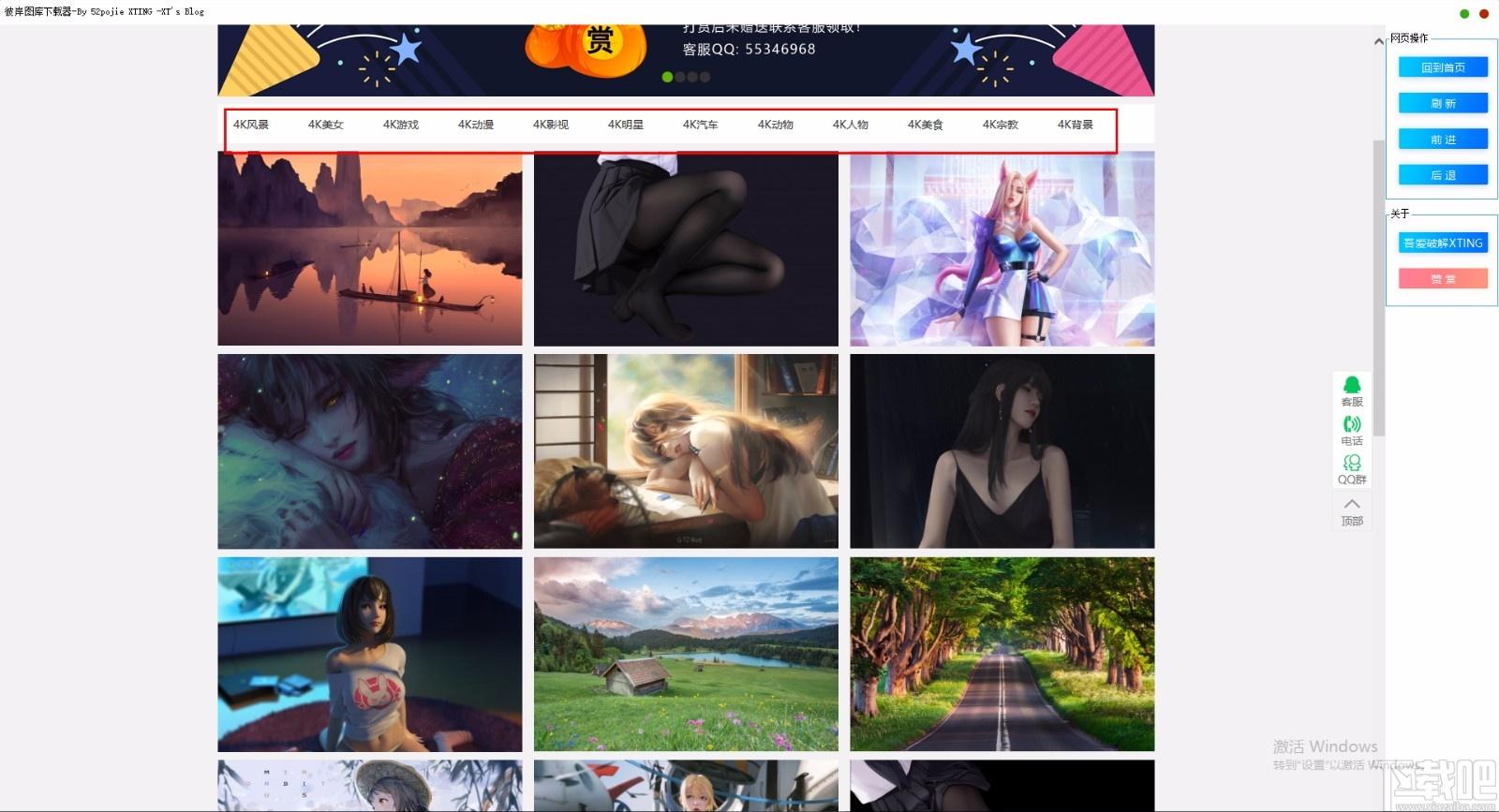Screen dimensions: 1499x812
Task: Open the 4K美食 category
Action: pyautogui.click(x=926, y=125)
